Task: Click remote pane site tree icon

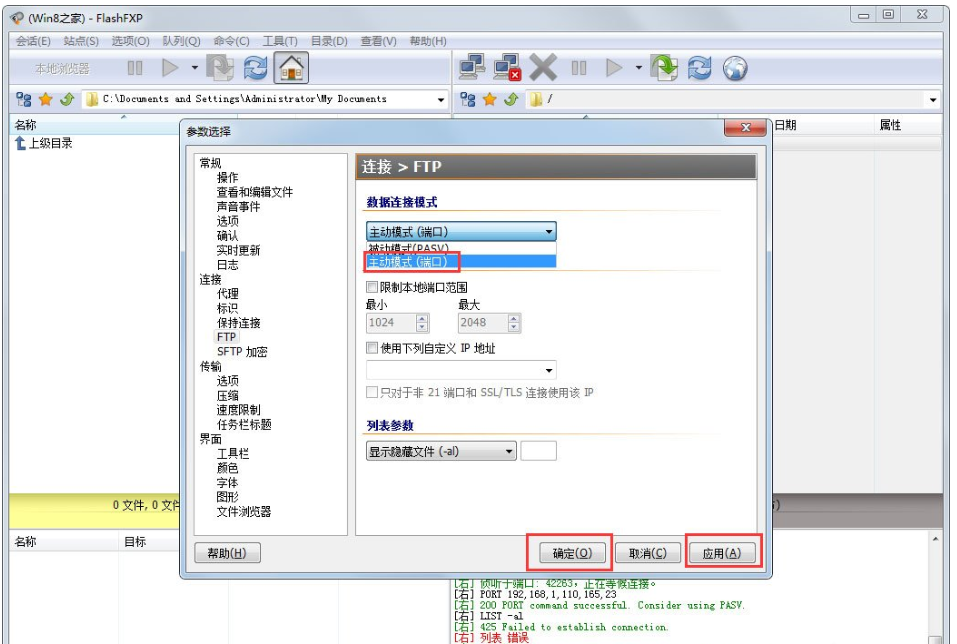Action: point(468,99)
